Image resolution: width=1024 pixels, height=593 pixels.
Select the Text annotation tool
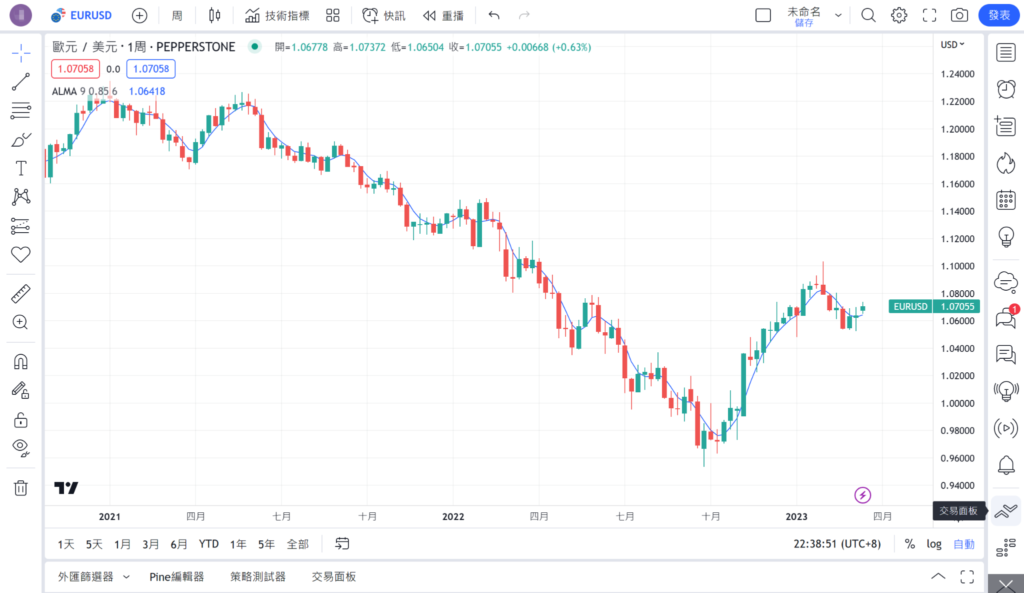click(20, 168)
